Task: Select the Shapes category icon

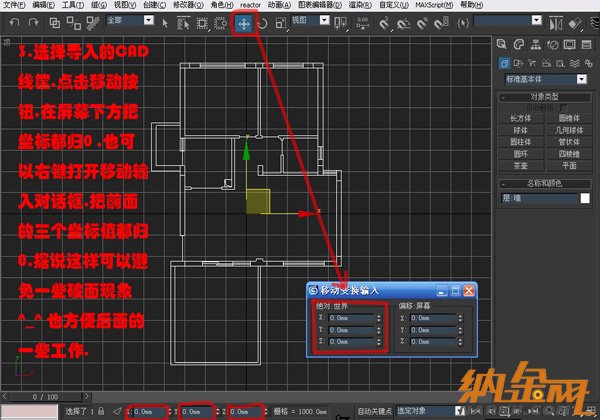Action: pos(518,63)
